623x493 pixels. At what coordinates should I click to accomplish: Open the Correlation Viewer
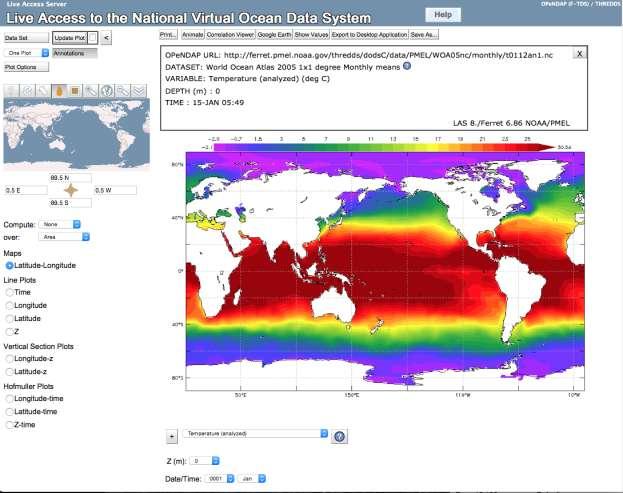click(x=230, y=35)
